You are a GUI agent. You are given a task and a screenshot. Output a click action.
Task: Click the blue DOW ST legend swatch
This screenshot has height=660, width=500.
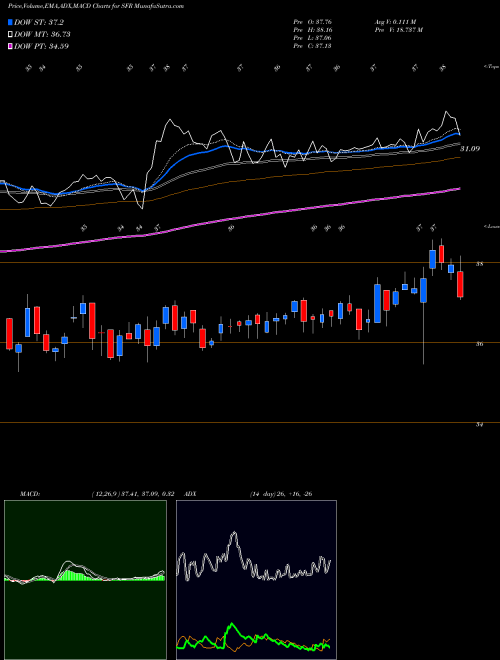11,22
